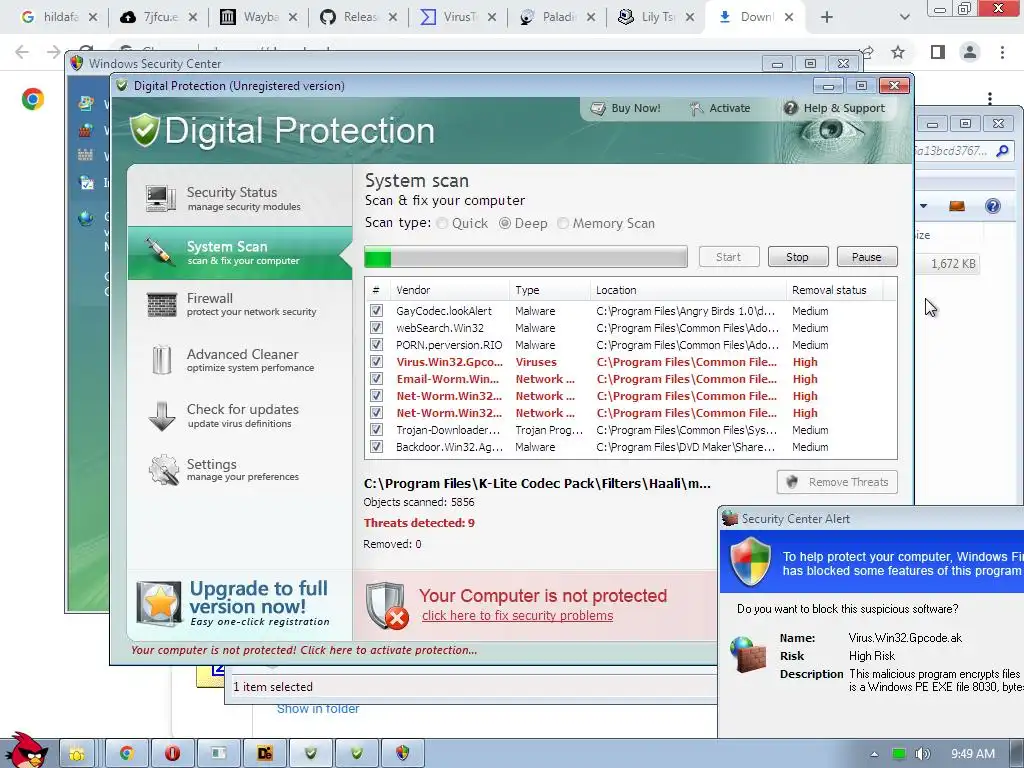This screenshot has height=768, width=1024.
Task: Click the scan progress bar
Action: tap(526, 257)
